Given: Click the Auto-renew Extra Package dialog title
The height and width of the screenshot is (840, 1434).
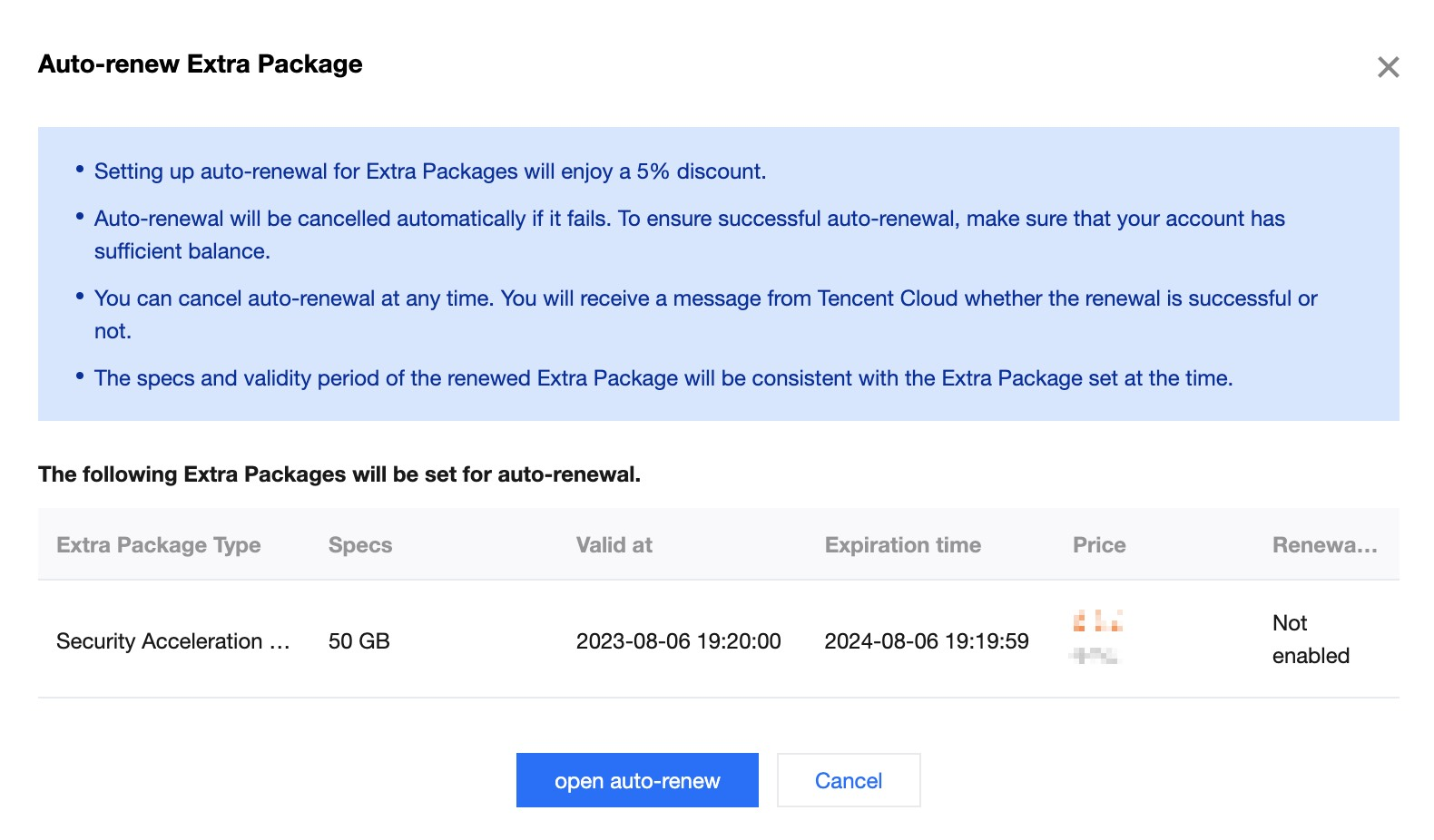Looking at the screenshot, I should 200,64.
